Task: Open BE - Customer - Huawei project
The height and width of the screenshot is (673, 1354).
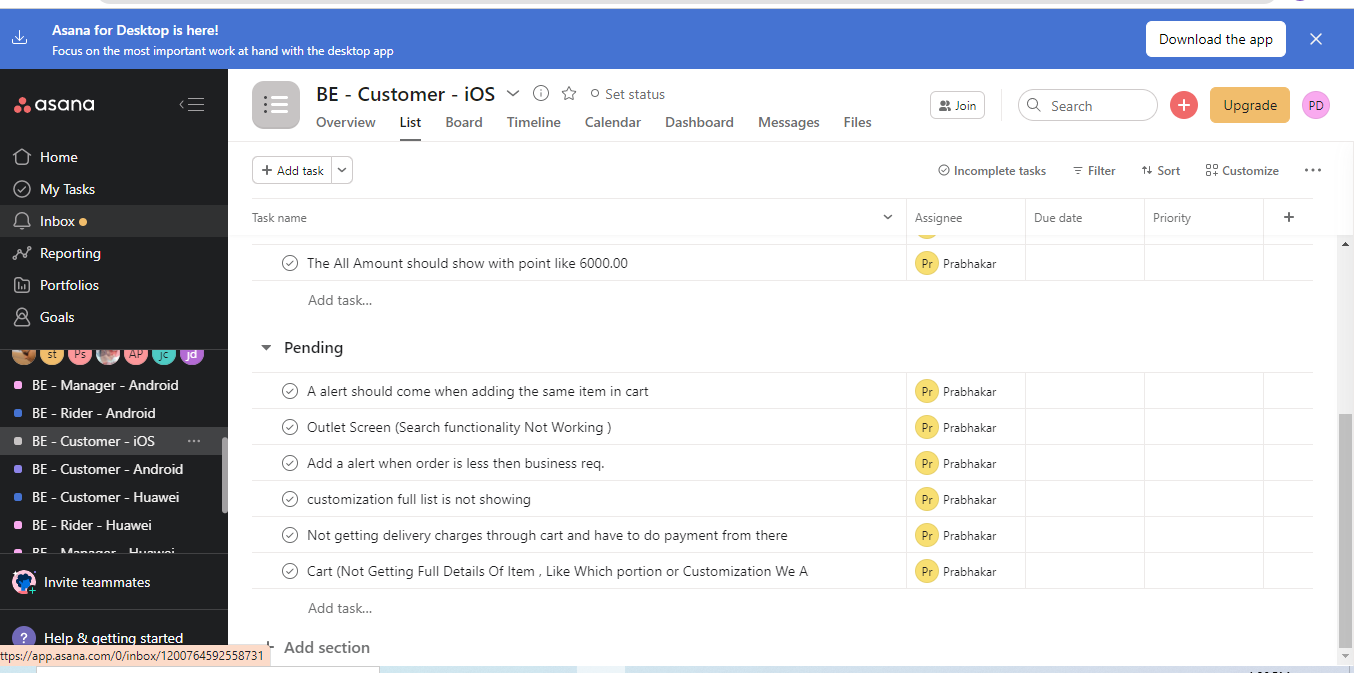Action: (106, 497)
